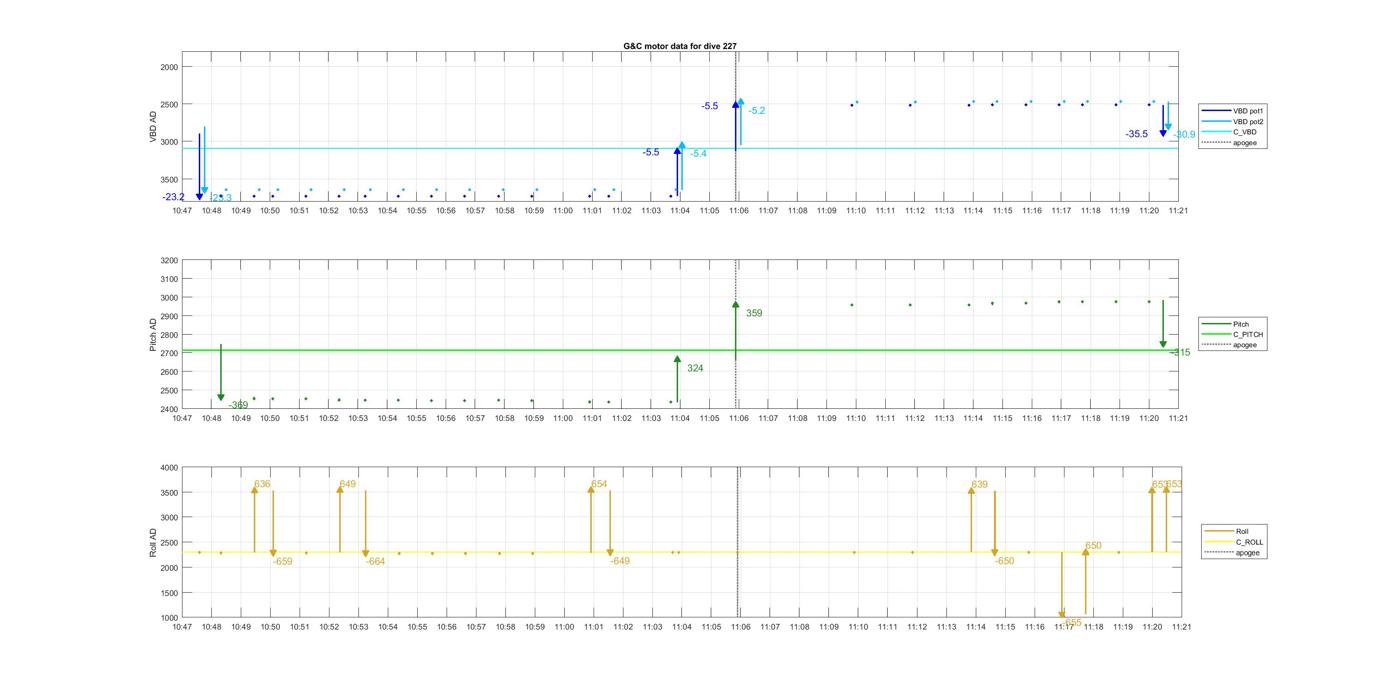Viewport: 1400px width, 693px height.
Task: Select the 'C_PITCH' legend entry
Action: point(1232,335)
